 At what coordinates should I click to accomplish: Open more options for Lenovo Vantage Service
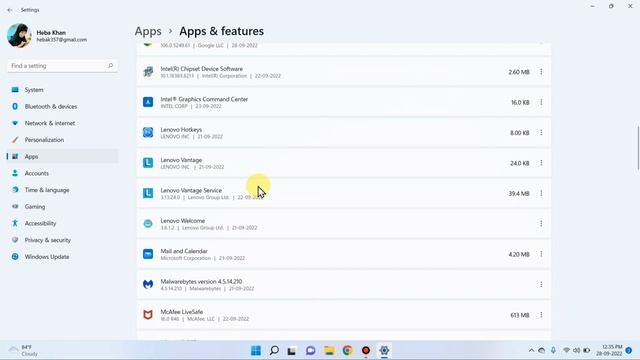click(x=541, y=193)
